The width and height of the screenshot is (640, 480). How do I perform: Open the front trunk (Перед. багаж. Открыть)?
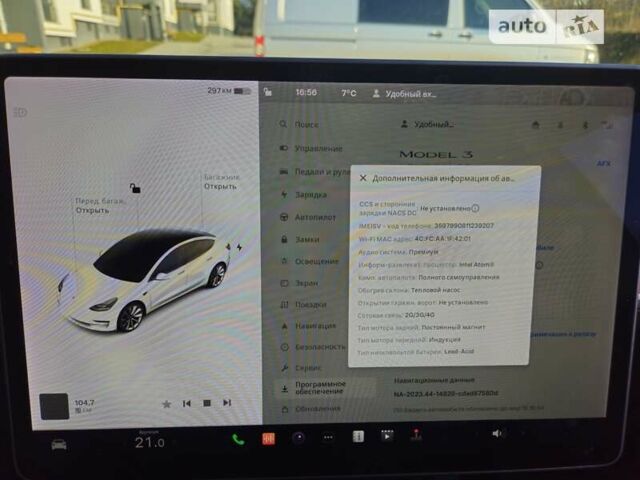[100, 206]
